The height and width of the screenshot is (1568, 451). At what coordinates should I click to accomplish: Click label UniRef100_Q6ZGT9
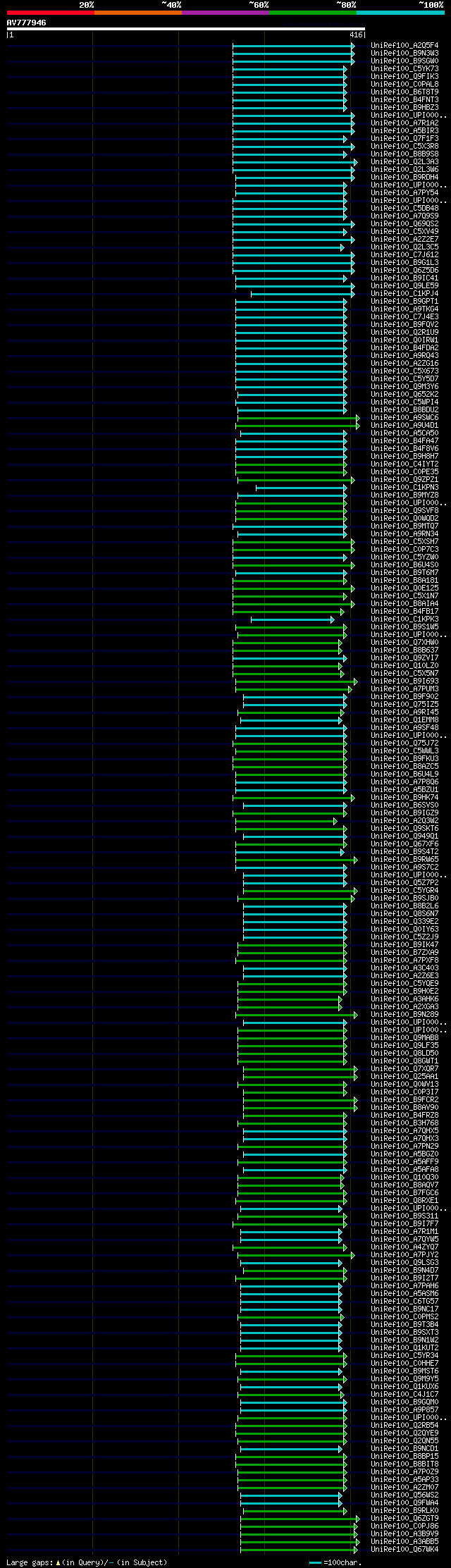tap(404, 1519)
